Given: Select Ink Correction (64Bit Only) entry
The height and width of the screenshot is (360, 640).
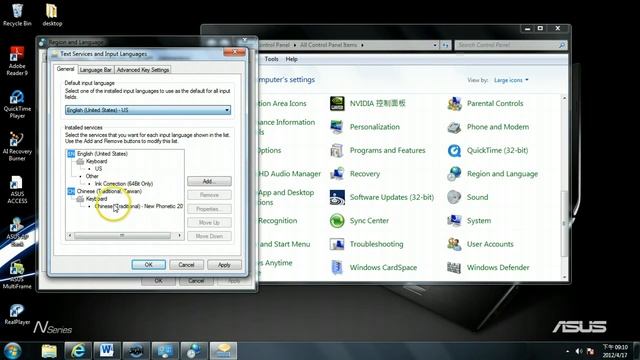Looking at the screenshot, I should tap(124, 184).
